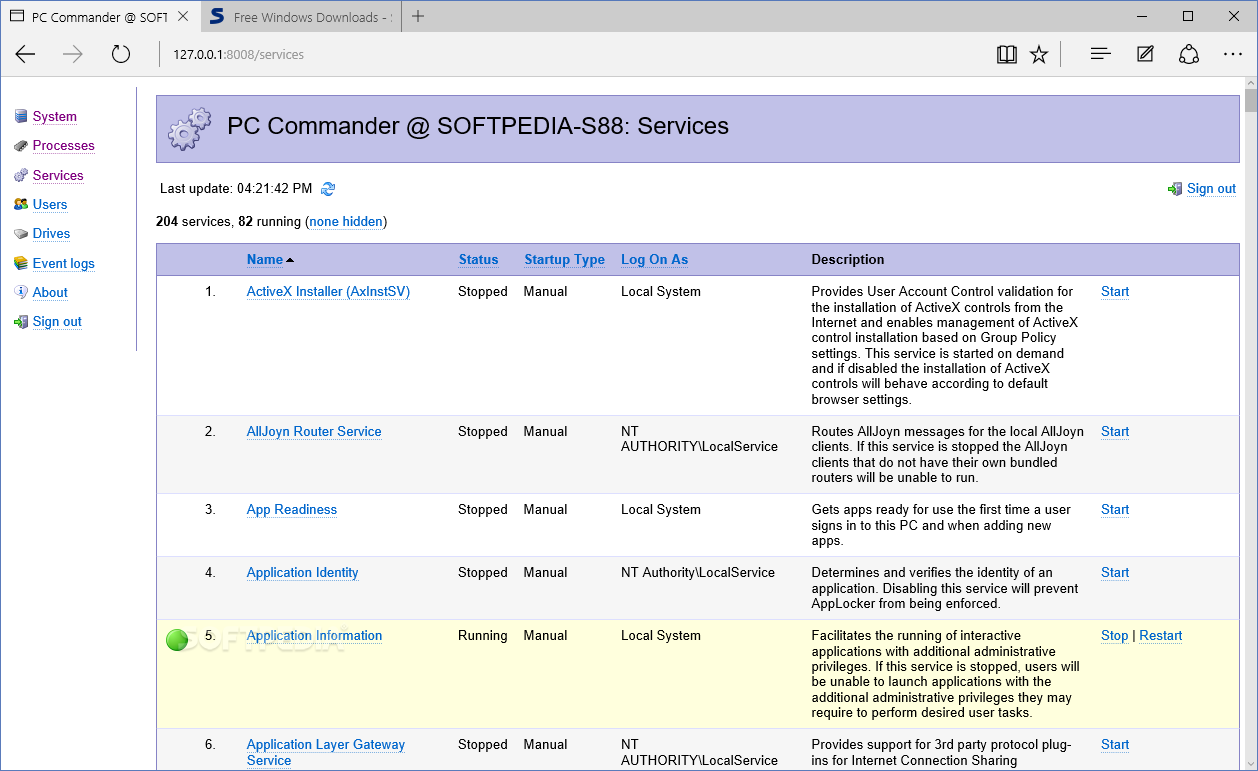Screen dimensions: 1258x771
Task: Click the green running indicator for Application Information
Action: pyautogui.click(x=177, y=640)
